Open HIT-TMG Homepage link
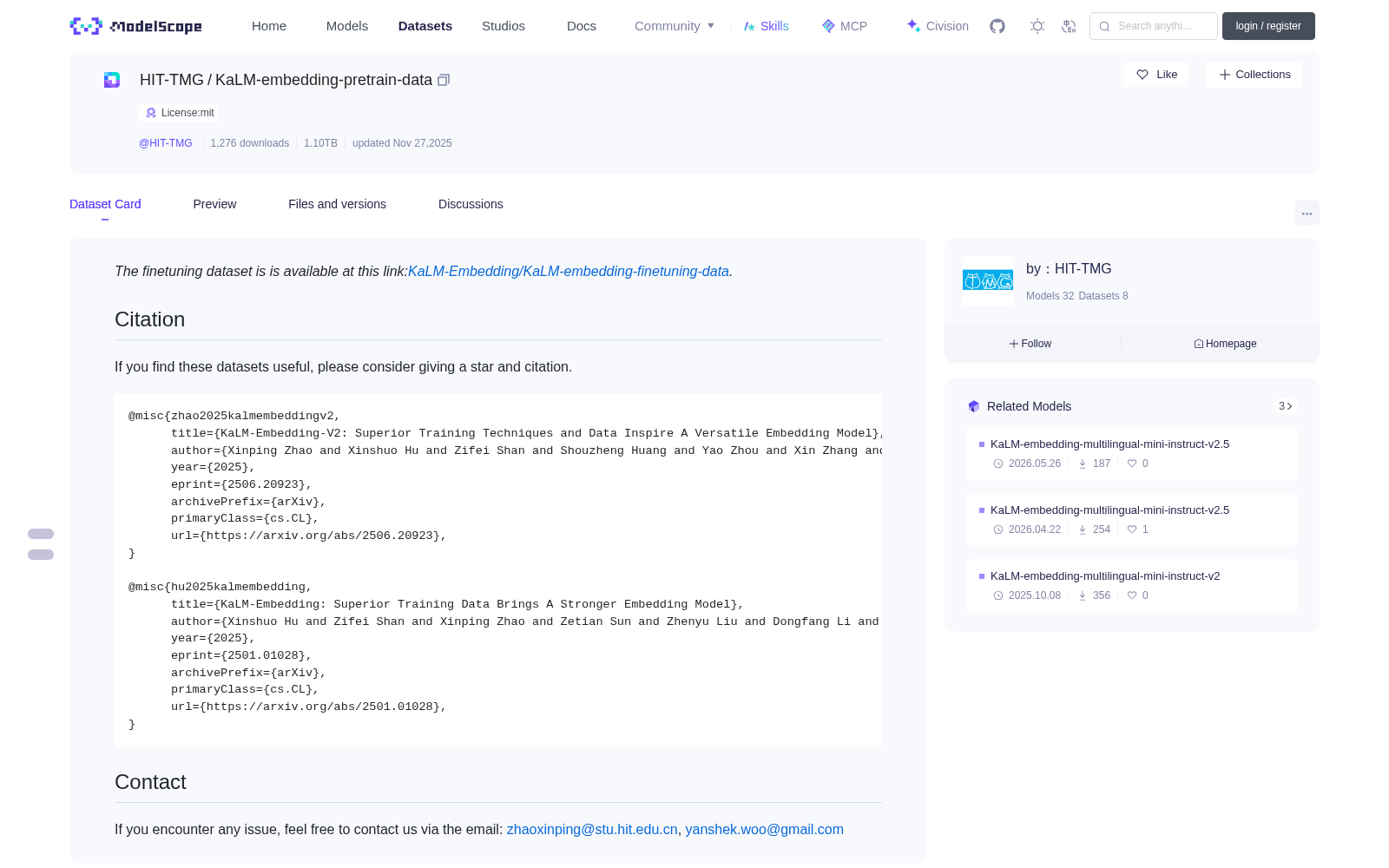This screenshot has height=868, width=1389. pos(1225,344)
